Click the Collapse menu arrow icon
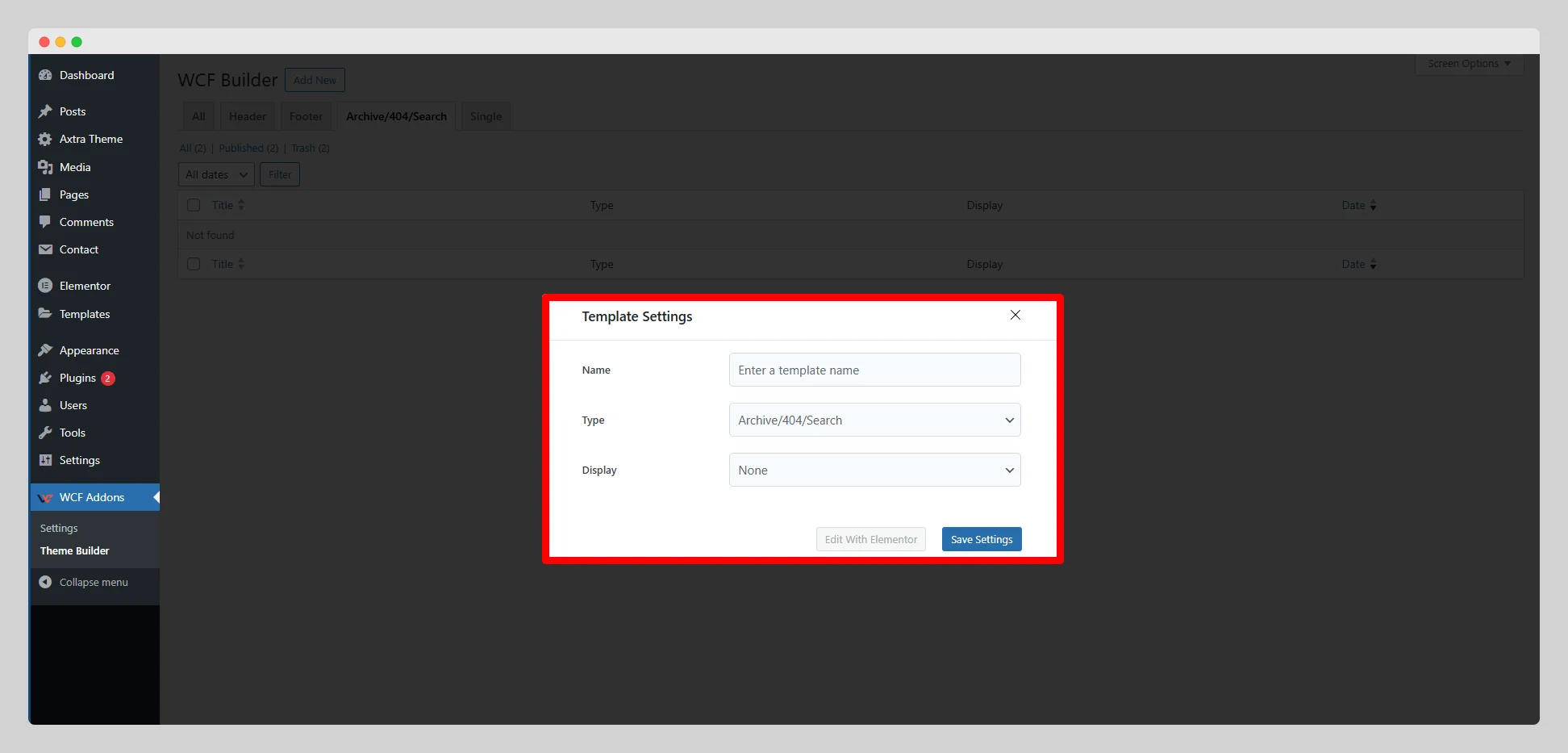The height and width of the screenshot is (753, 1568). 45,582
